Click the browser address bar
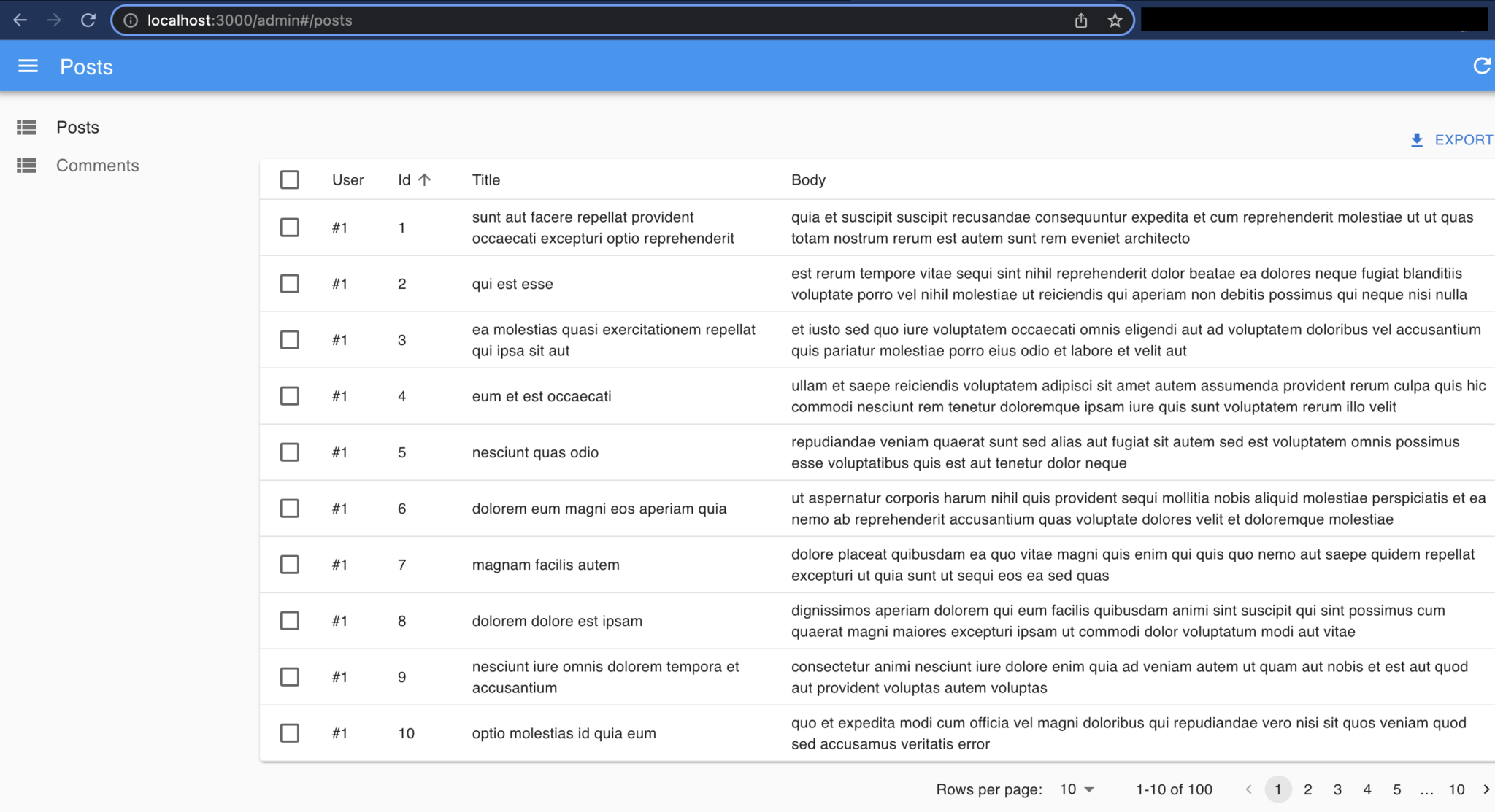The height and width of the screenshot is (812, 1495). pos(584,20)
